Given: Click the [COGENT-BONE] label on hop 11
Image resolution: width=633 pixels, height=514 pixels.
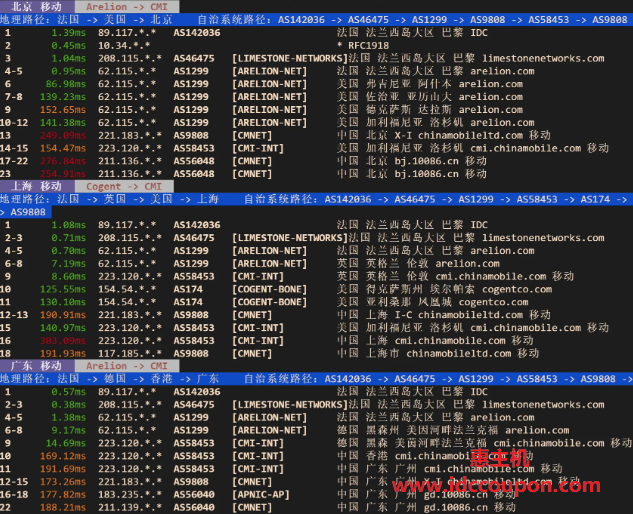Looking at the screenshot, I should tap(269, 302).
